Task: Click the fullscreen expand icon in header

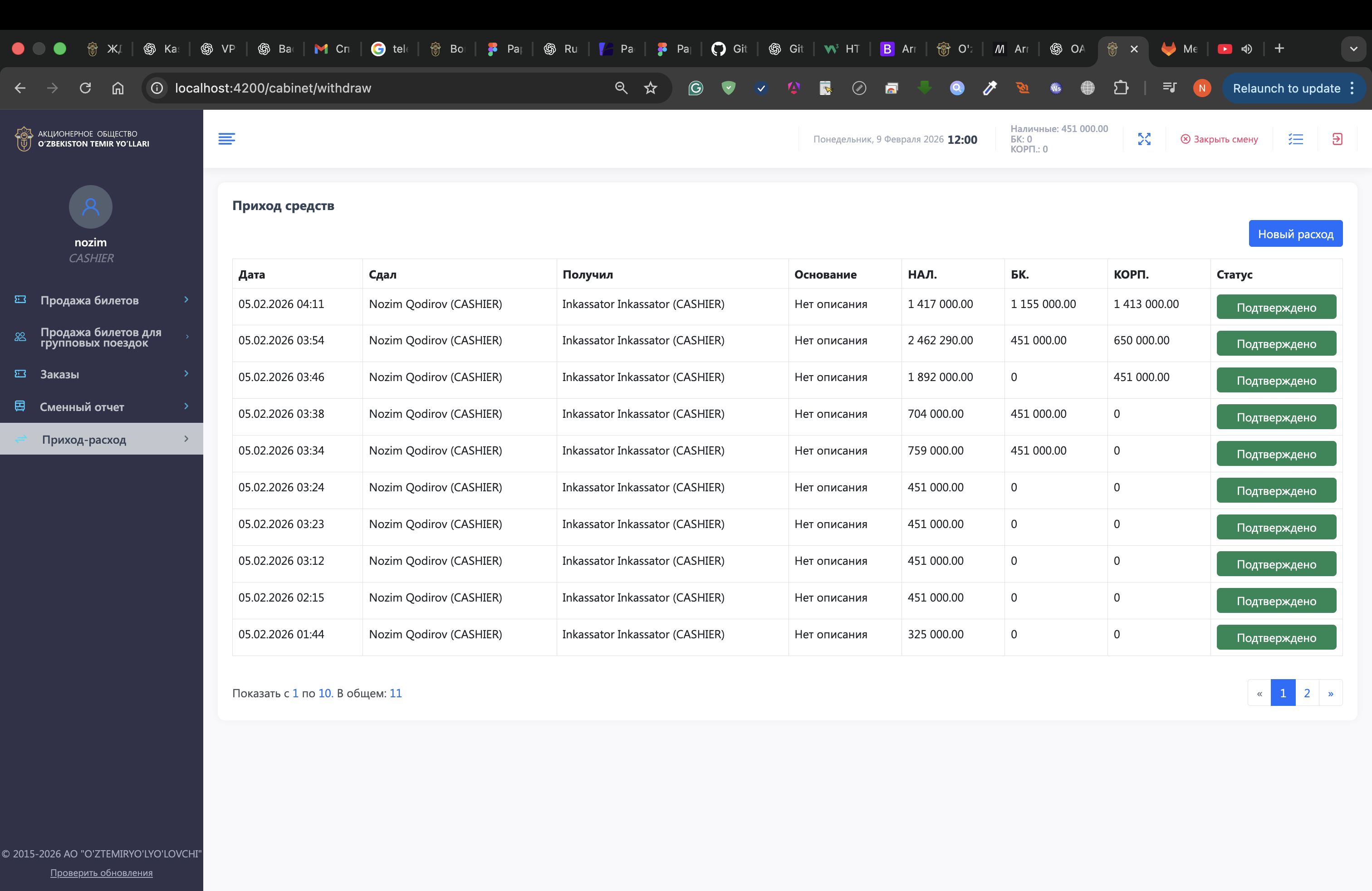Action: 1144,139
